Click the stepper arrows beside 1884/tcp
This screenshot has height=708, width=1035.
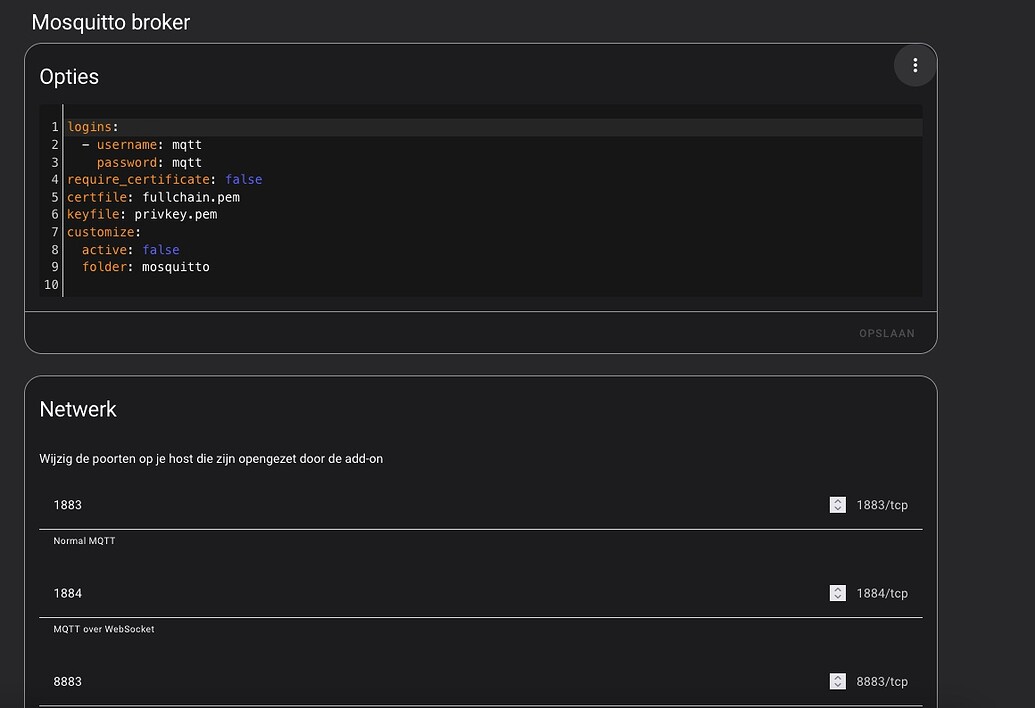pyautogui.click(x=837, y=592)
